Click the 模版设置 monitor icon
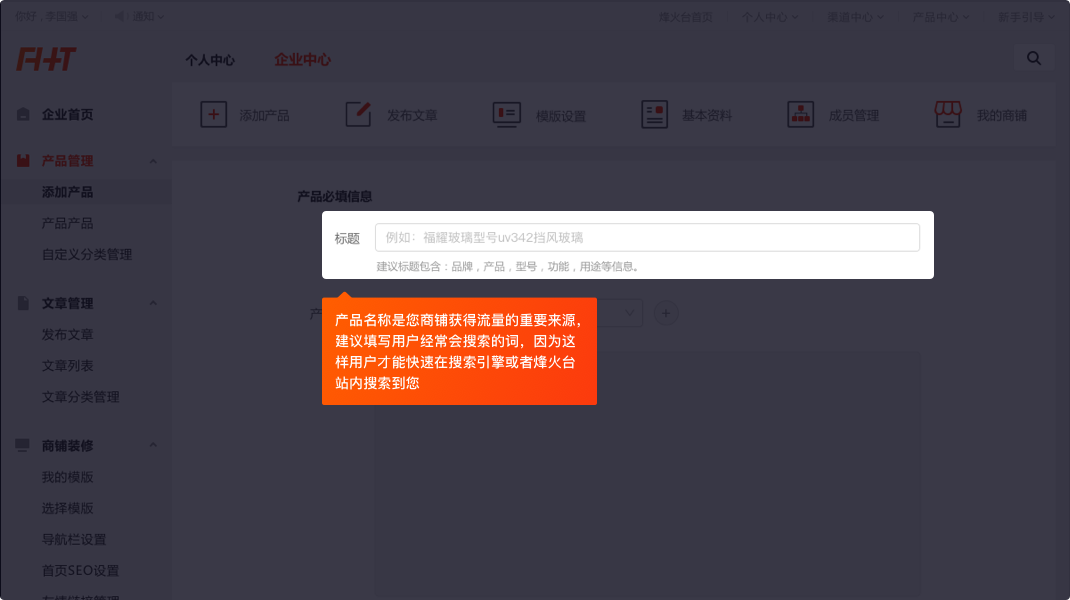 click(506, 115)
